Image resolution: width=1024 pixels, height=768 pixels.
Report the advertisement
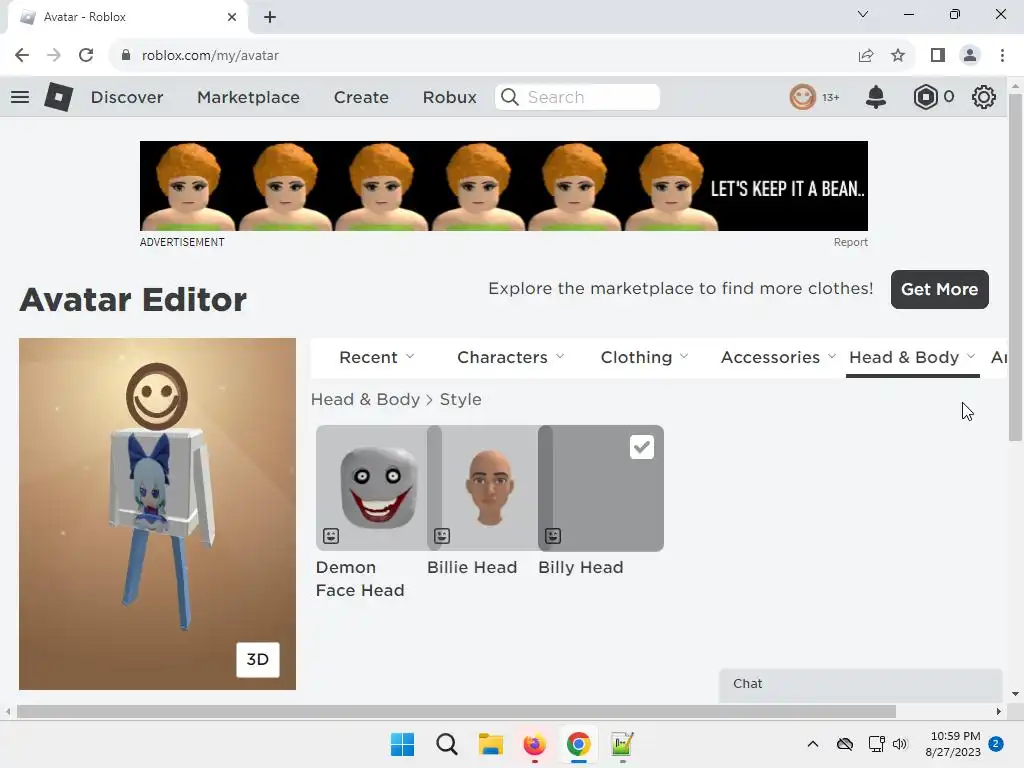(850, 242)
